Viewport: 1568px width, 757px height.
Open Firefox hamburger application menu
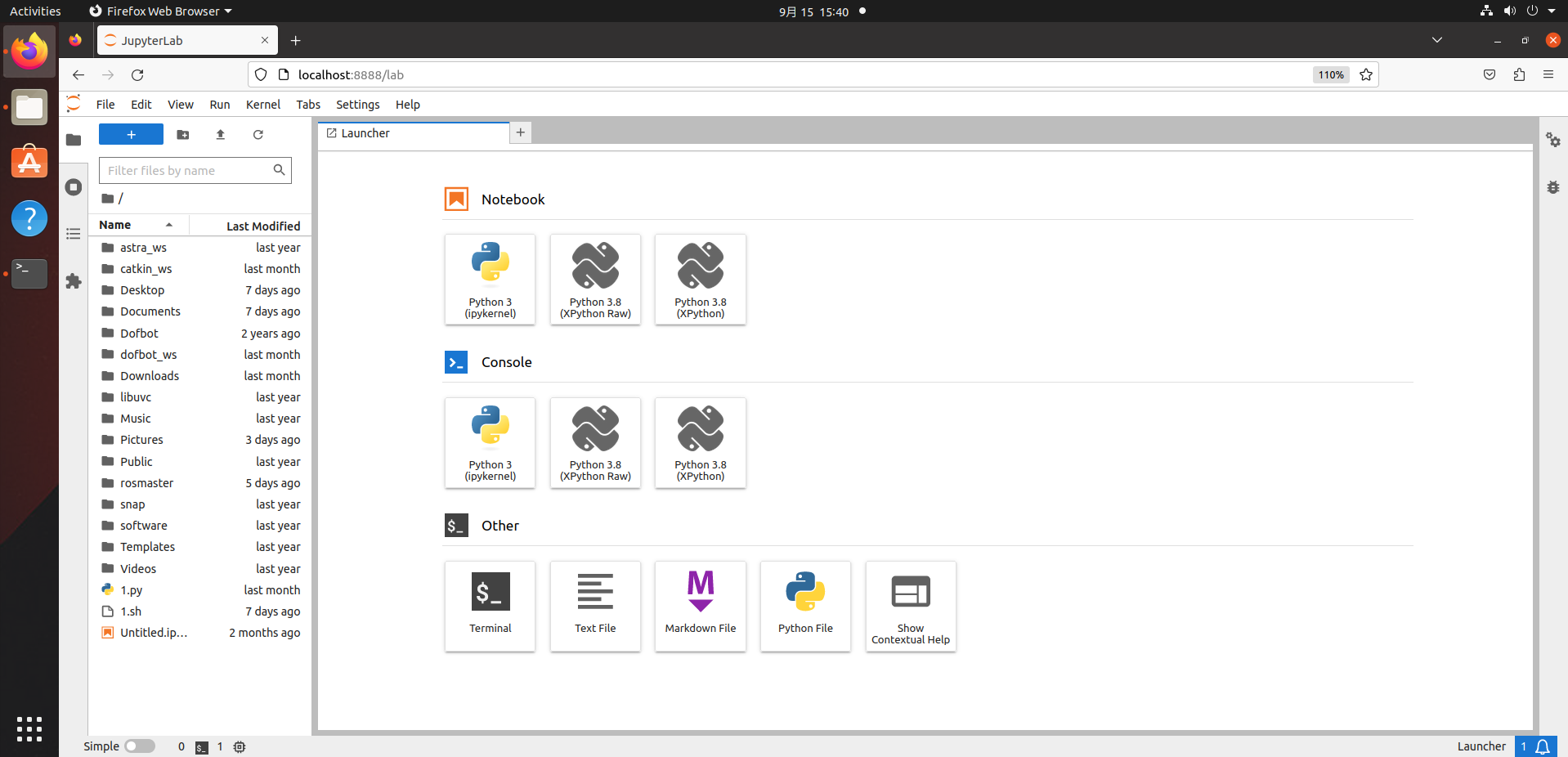point(1548,74)
